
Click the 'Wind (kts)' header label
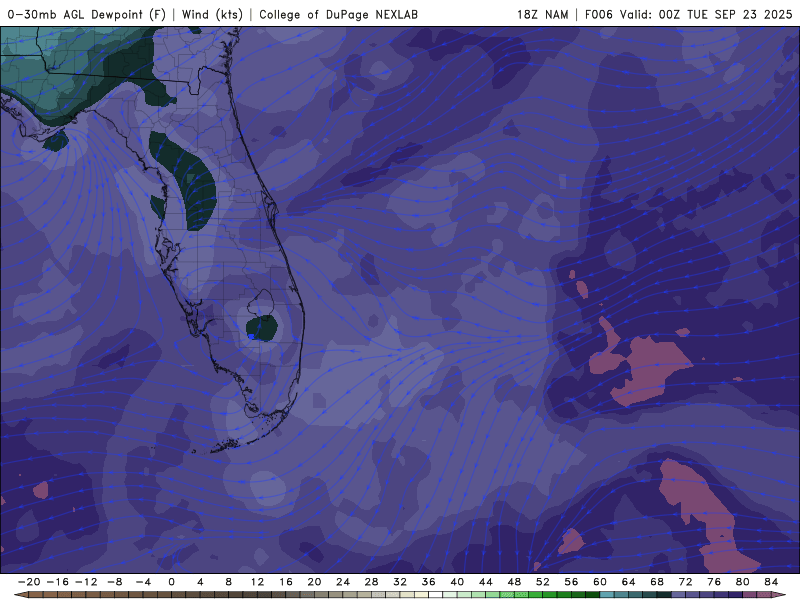click(212, 14)
